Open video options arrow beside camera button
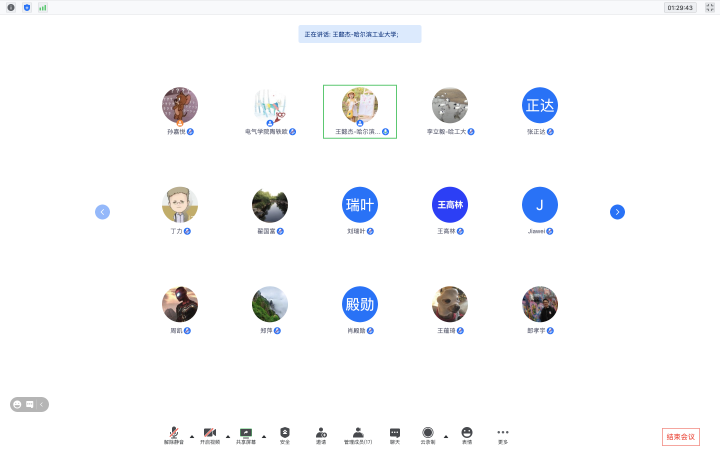 coord(228,437)
